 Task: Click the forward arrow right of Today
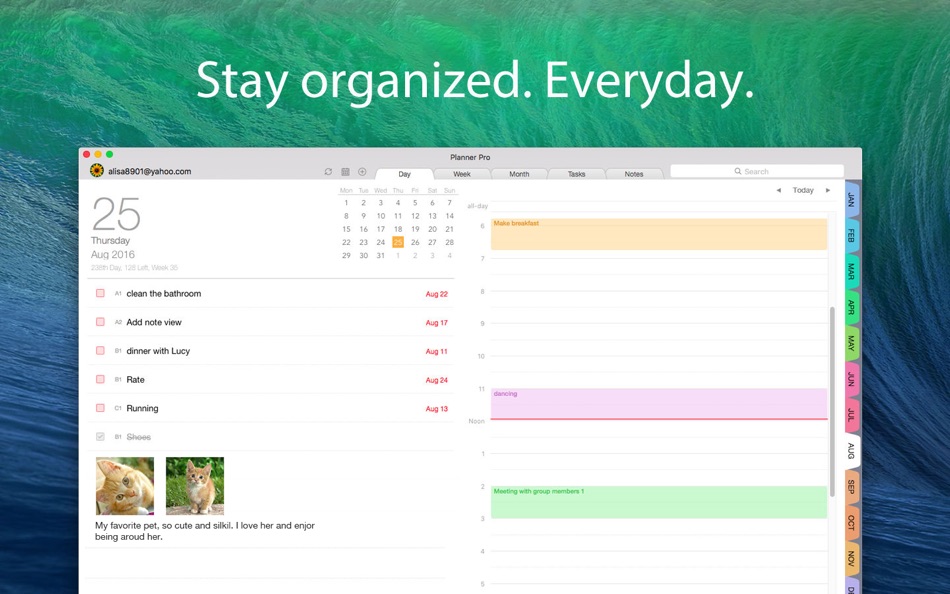[826, 190]
